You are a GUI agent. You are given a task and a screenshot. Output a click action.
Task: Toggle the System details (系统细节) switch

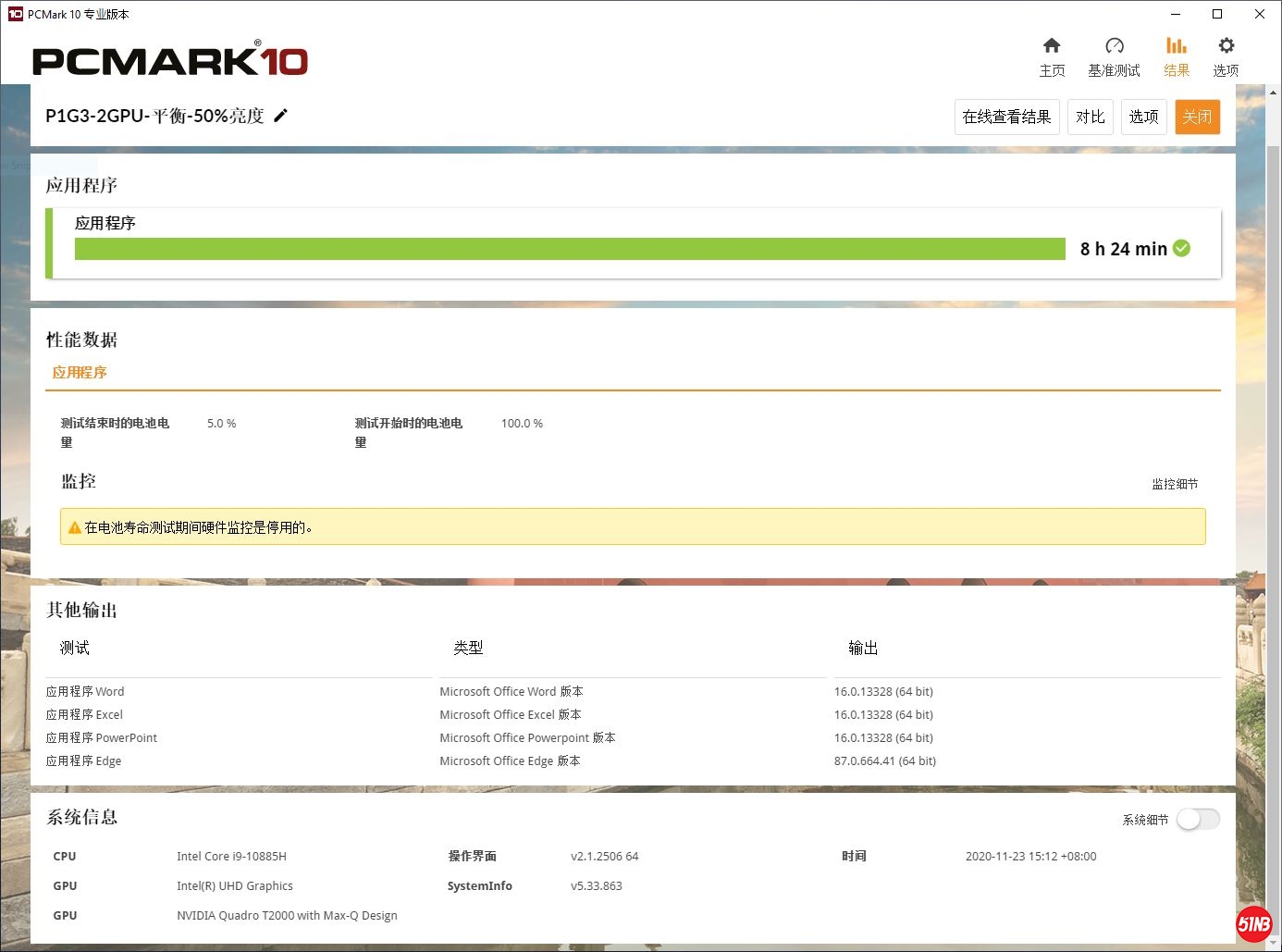coord(1198,819)
